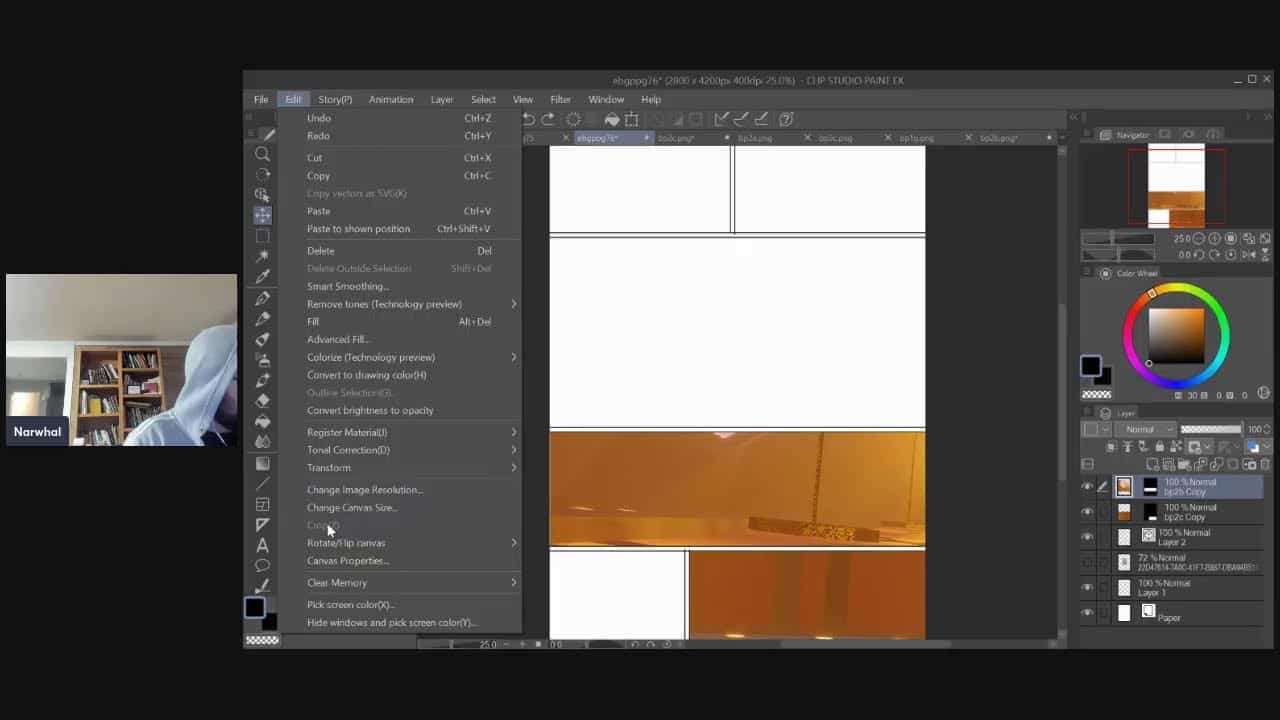Choose the Eraser tool
The width and height of the screenshot is (1280, 720).
point(262,400)
